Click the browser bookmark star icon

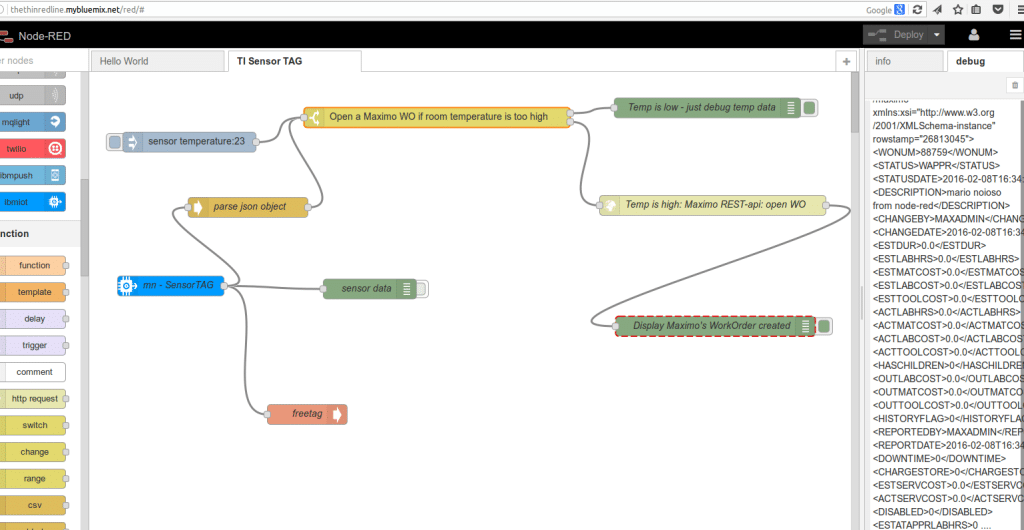(x=957, y=10)
